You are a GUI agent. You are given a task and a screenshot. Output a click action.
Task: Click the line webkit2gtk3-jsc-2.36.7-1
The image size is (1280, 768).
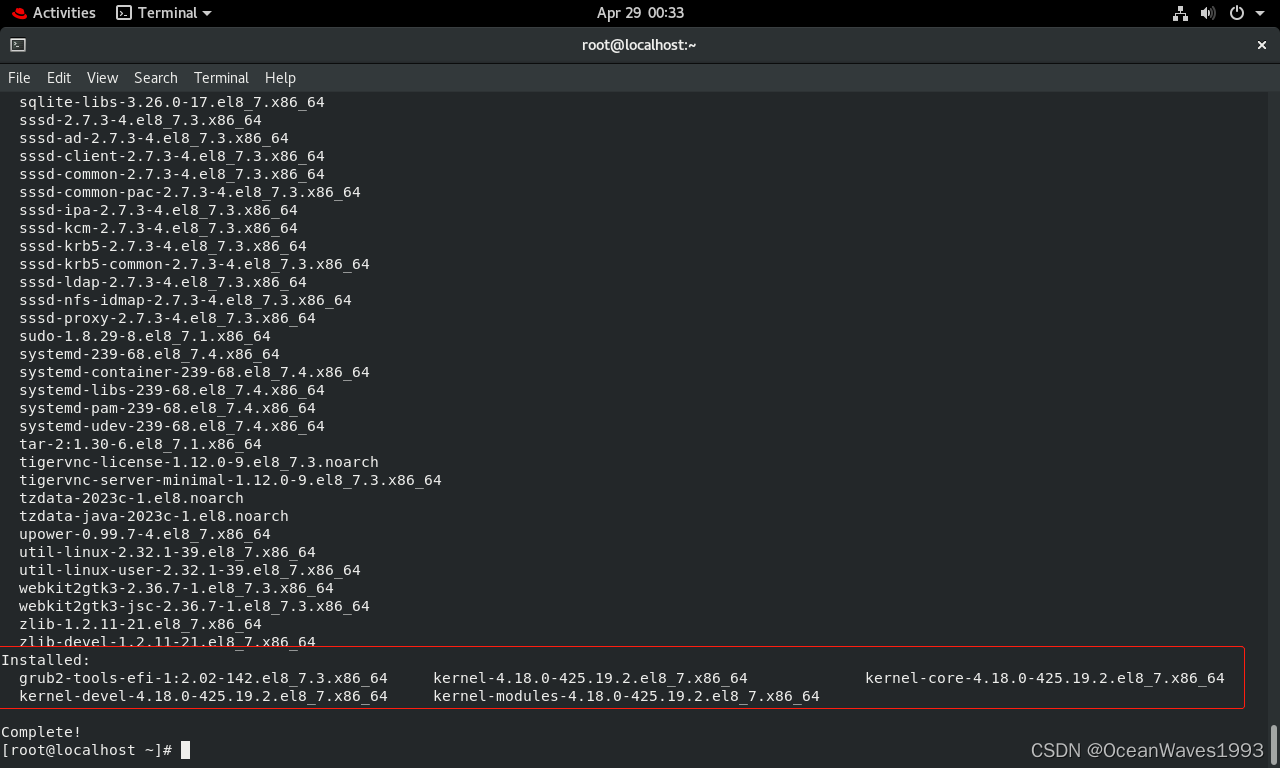(x=194, y=606)
